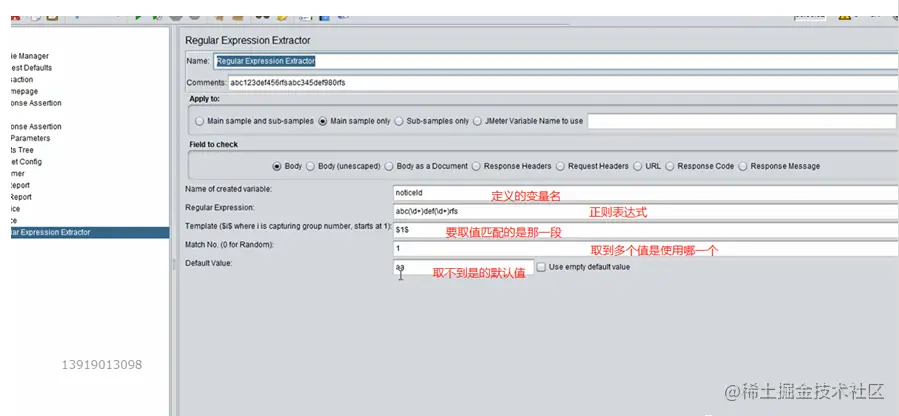
Task: Select the 'URL' radio button
Action: [638, 166]
